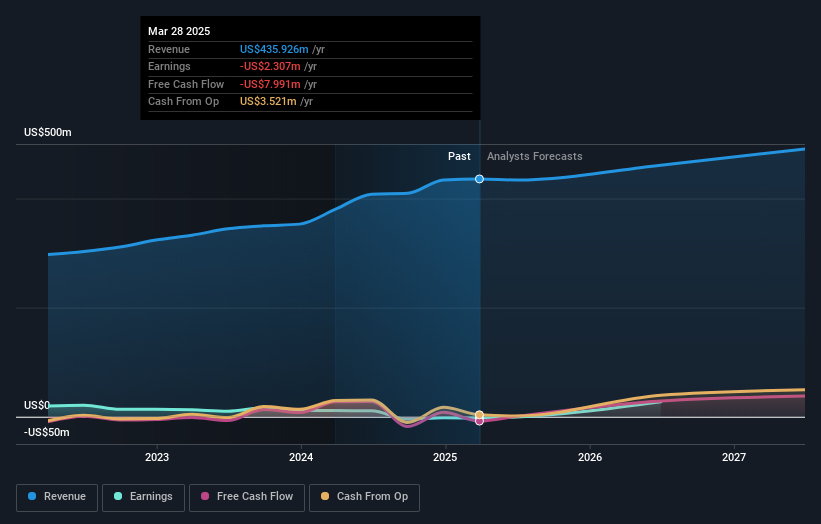Screen dimensions: 821x524
Task: Click 'Cash From Op' row label in tooltip
Action: coord(183,102)
